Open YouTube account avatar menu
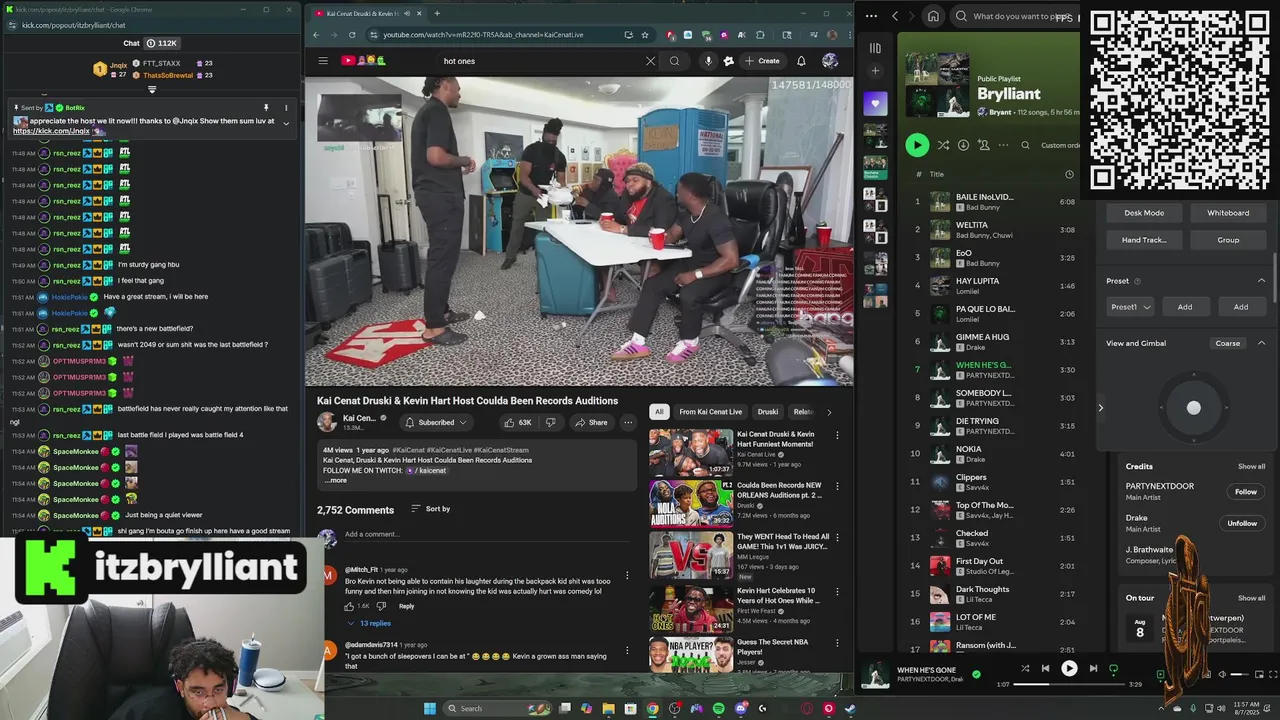 click(x=830, y=61)
